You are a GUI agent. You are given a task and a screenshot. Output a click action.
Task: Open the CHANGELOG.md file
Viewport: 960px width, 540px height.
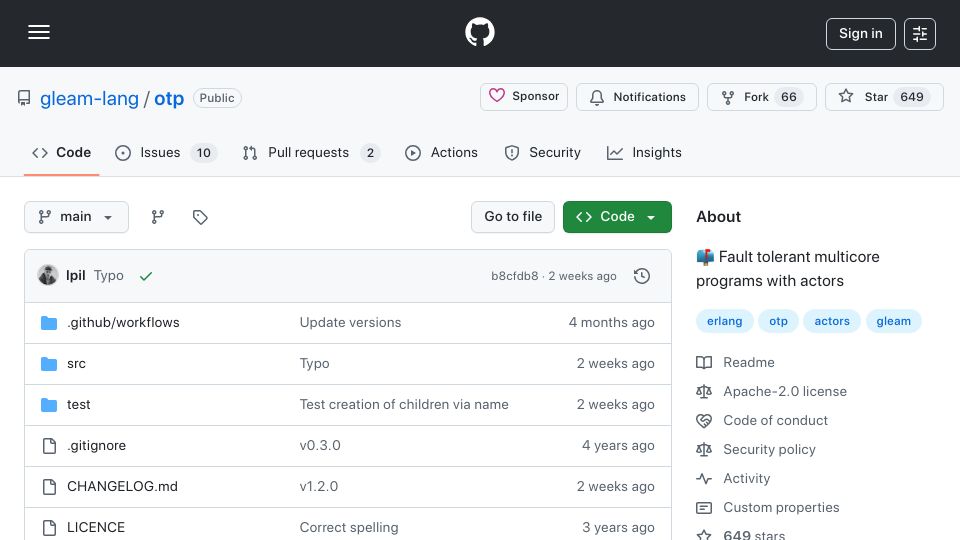coord(122,487)
